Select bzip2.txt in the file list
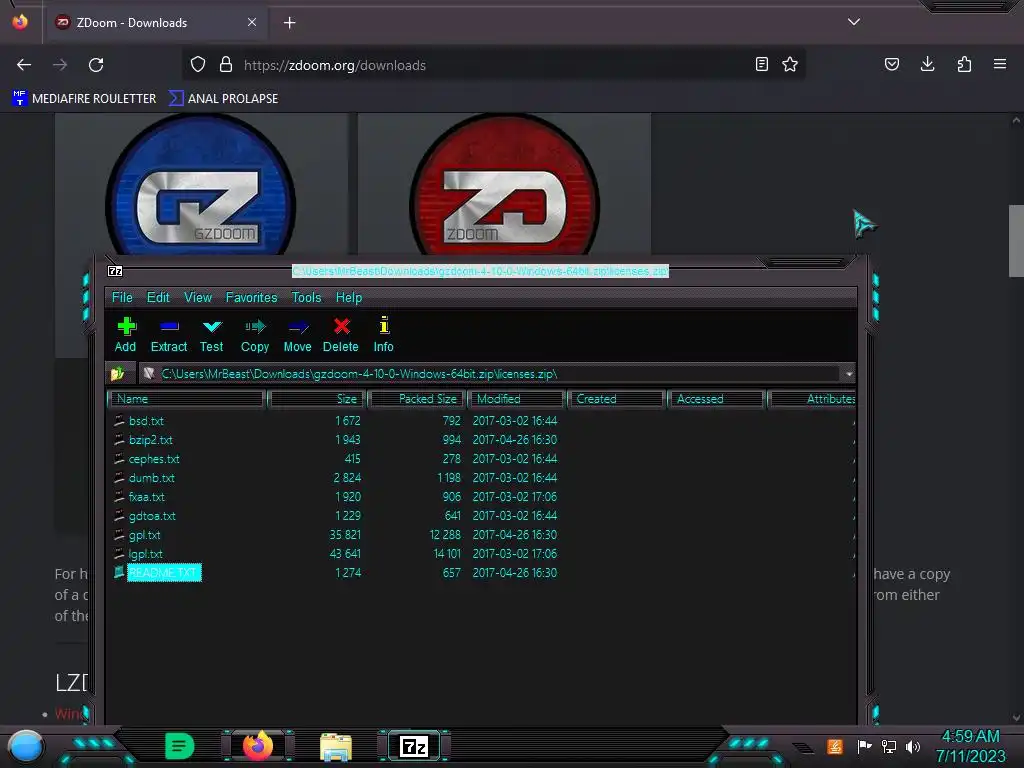Viewport: 1024px width, 768px height. pos(151,440)
